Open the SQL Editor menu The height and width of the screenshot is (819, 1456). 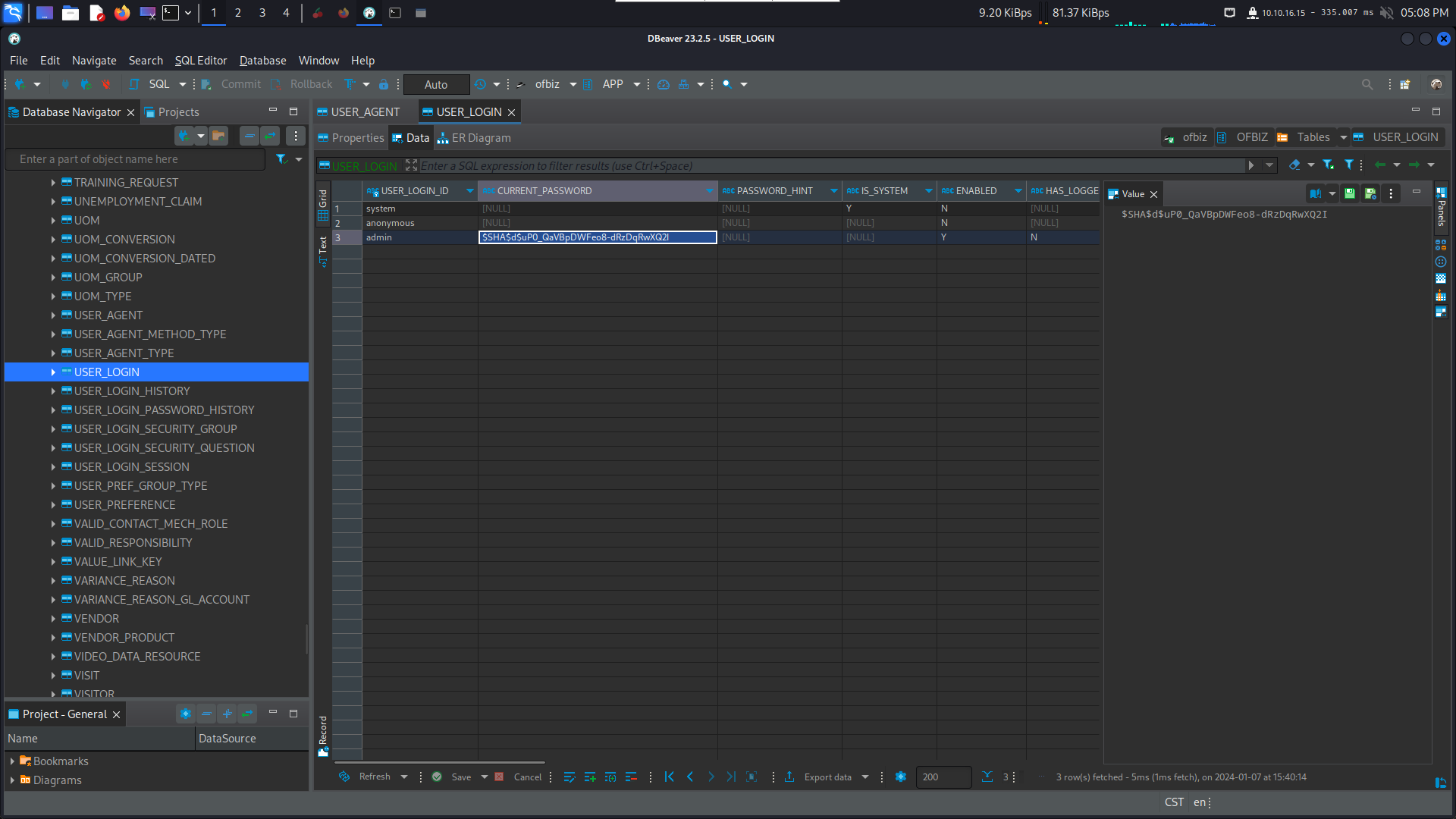coord(201,61)
